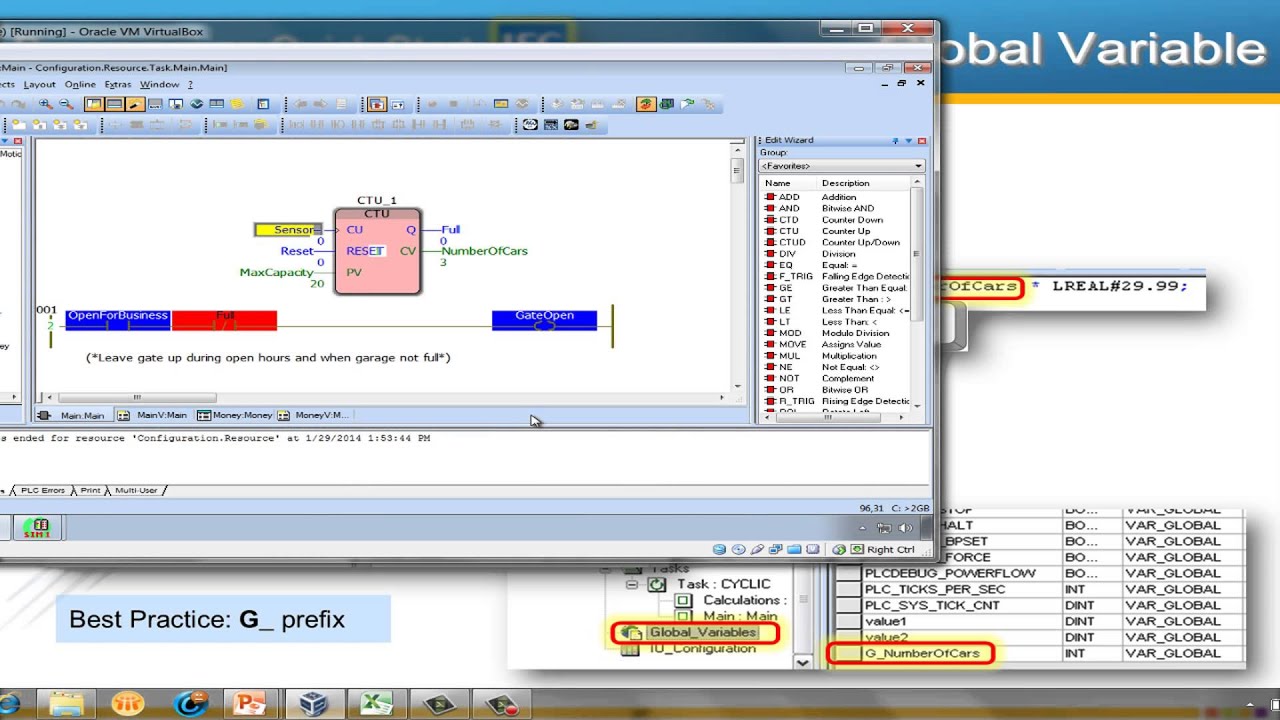1280x720 pixels.
Task: Select the yellow Sensor variable on the worksheet
Action: coord(288,230)
